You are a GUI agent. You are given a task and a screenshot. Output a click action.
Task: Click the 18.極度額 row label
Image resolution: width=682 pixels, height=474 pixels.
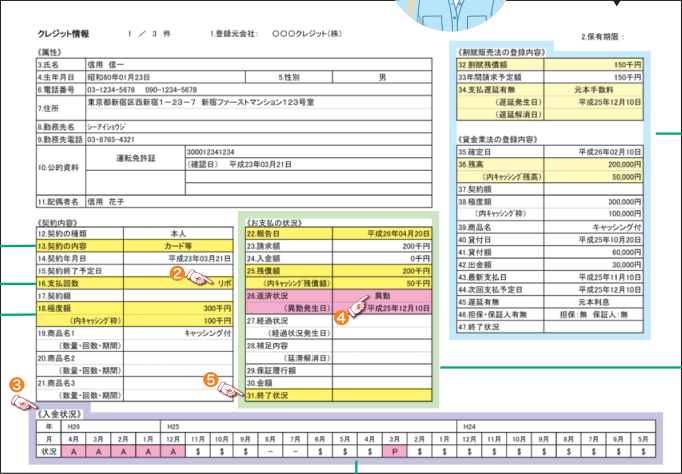point(72,309)
